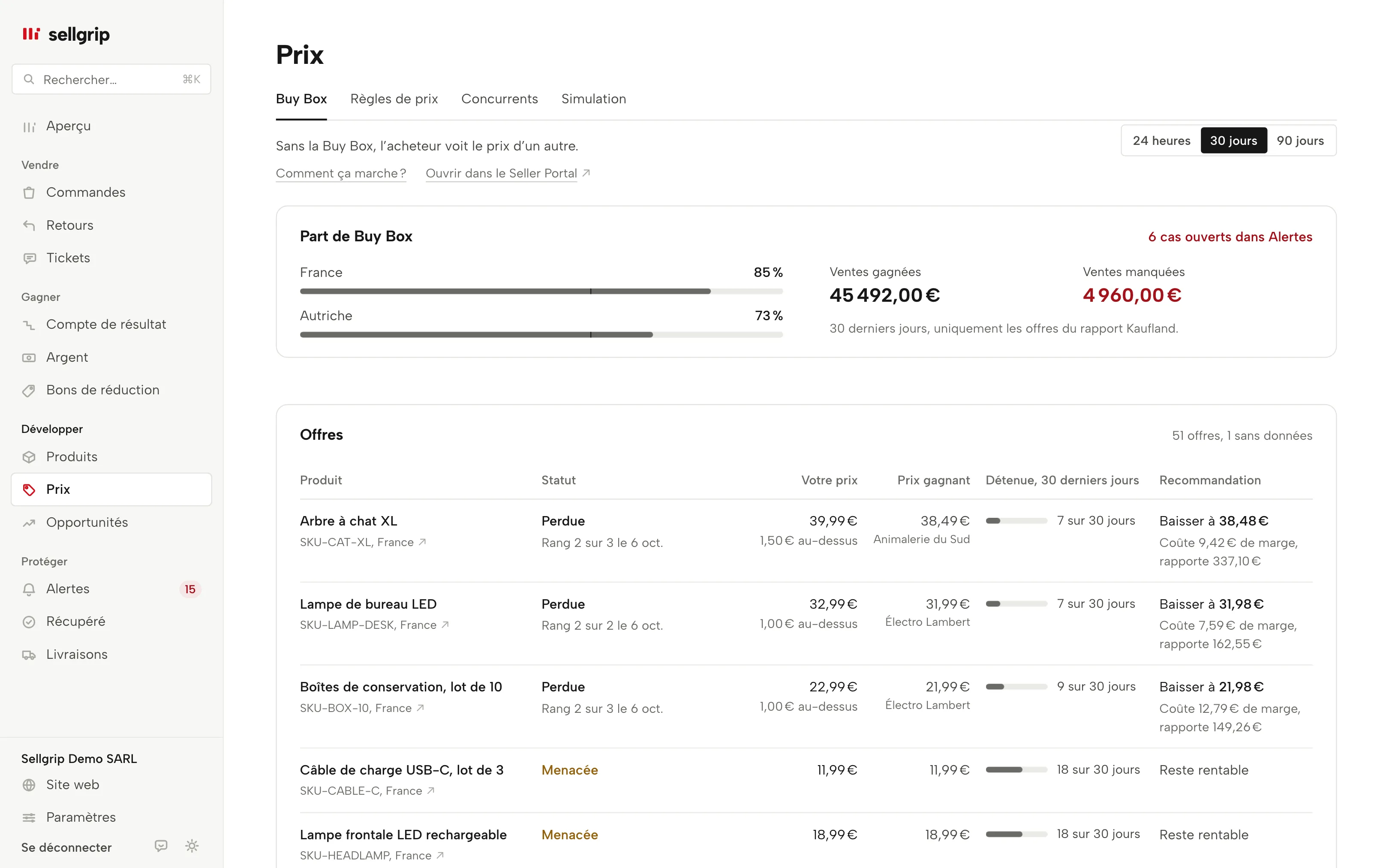Click the search magnifier icon
This screenshot has width=1389, height=868.
[29, 79]
